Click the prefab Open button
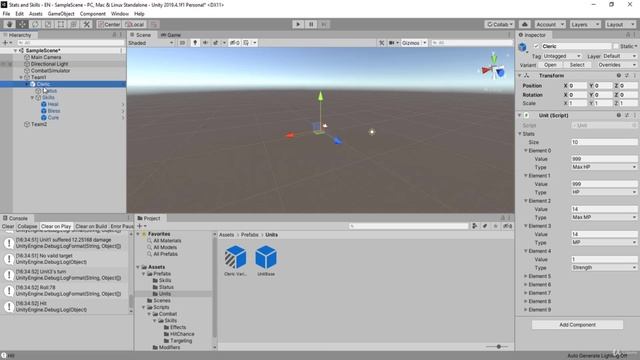 coord(550,65)
